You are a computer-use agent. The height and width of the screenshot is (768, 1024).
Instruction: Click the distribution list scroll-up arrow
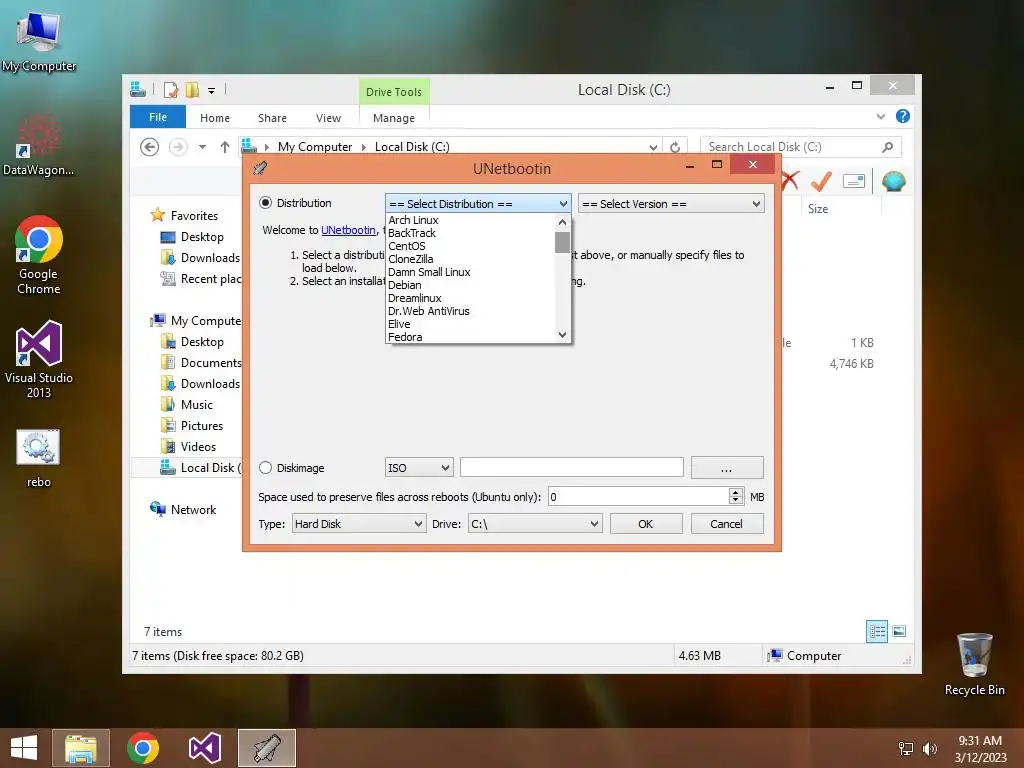[x=562, y=222]
